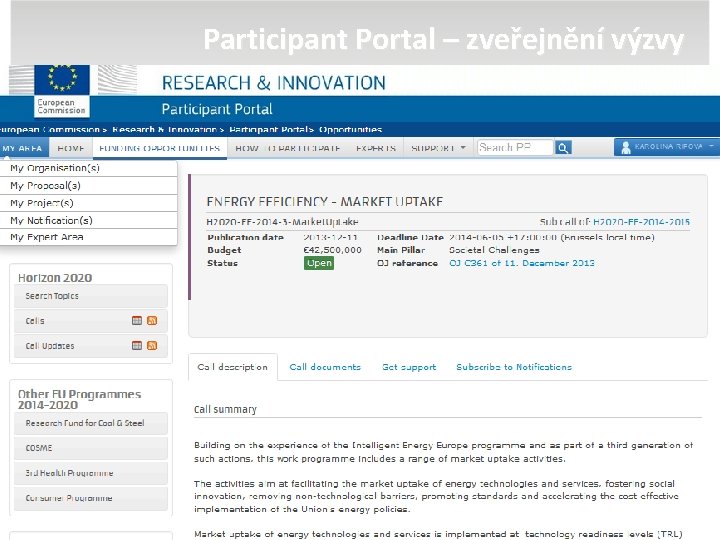720x540 pixels.
Task: Click the European Commission breadcrumb link
Action: [50, 129]
